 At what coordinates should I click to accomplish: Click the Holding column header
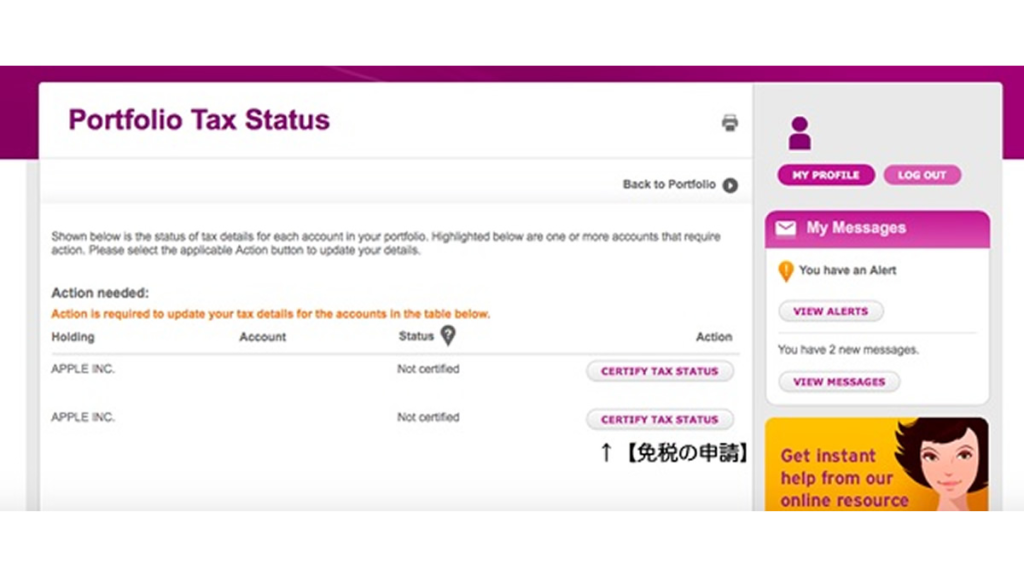(x=72, y=337)
